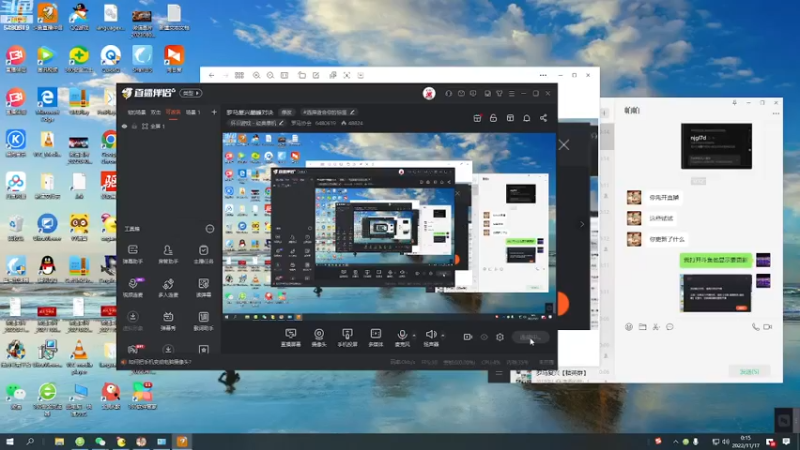Open the dark screenshot sent in chat
800x450 pixels.
click(x=717, y=293)
